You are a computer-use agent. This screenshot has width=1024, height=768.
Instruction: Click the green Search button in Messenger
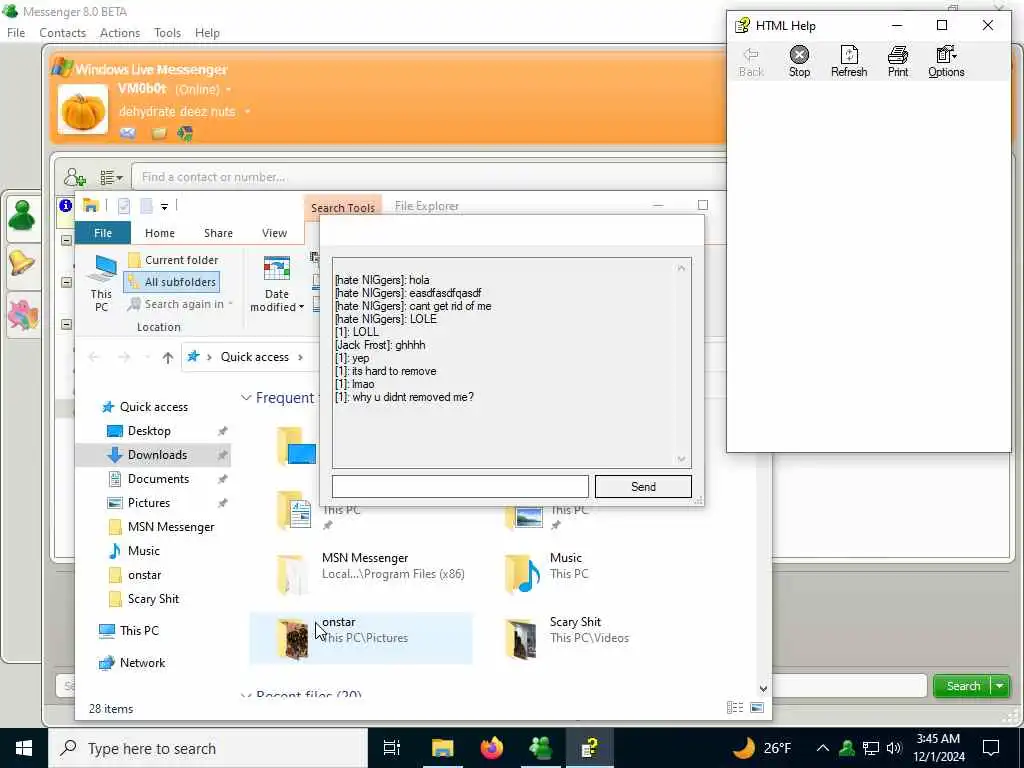pos(963,686)
